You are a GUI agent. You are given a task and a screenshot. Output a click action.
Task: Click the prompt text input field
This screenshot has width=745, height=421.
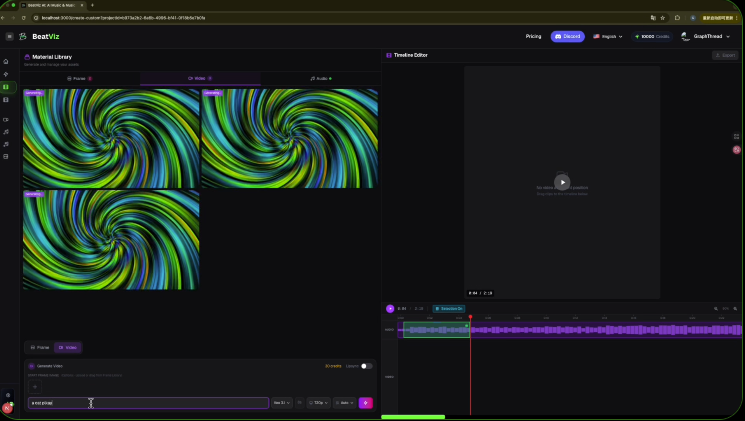148,403
